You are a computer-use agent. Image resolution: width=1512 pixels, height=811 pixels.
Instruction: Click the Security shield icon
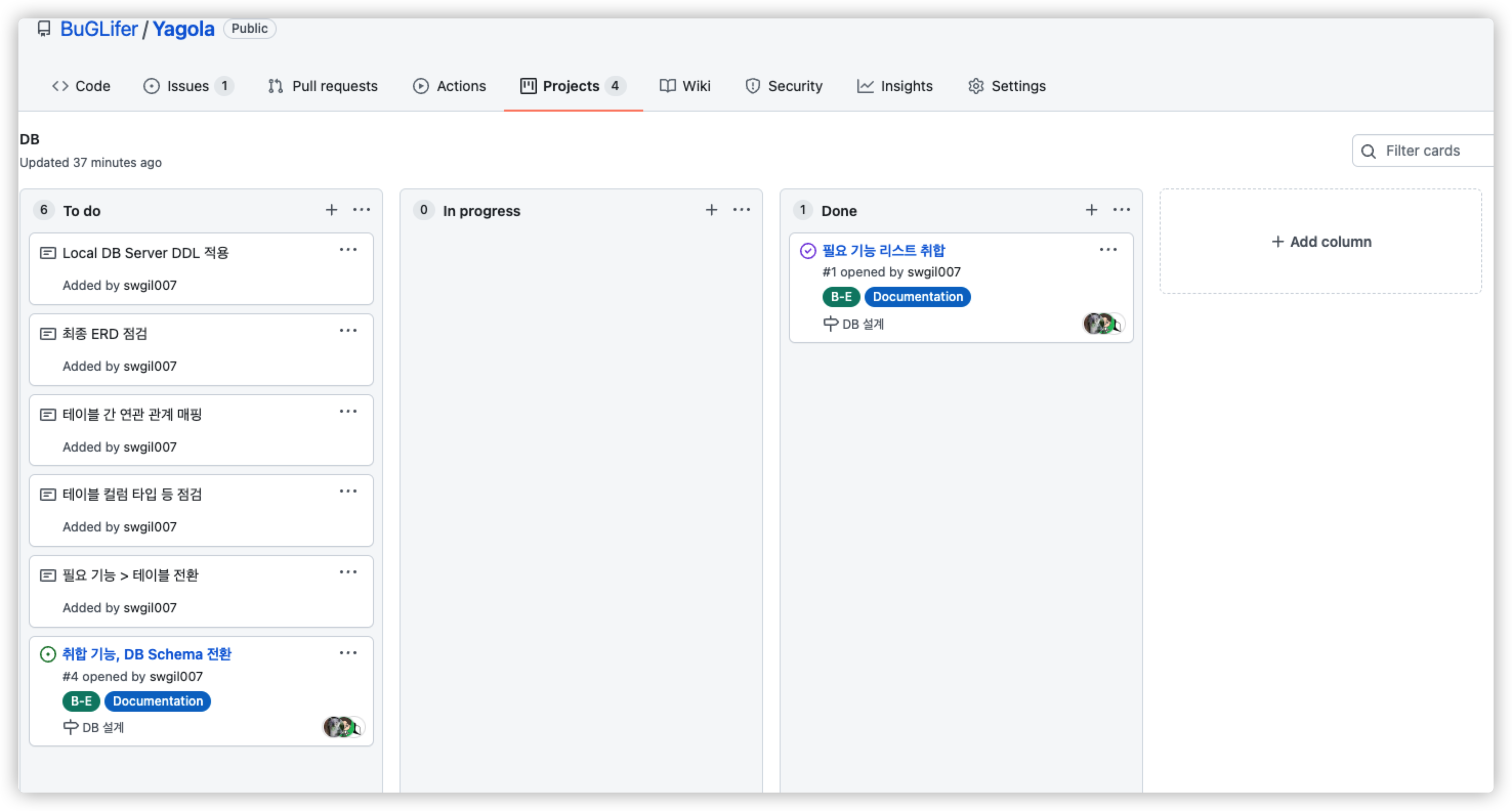752,86
